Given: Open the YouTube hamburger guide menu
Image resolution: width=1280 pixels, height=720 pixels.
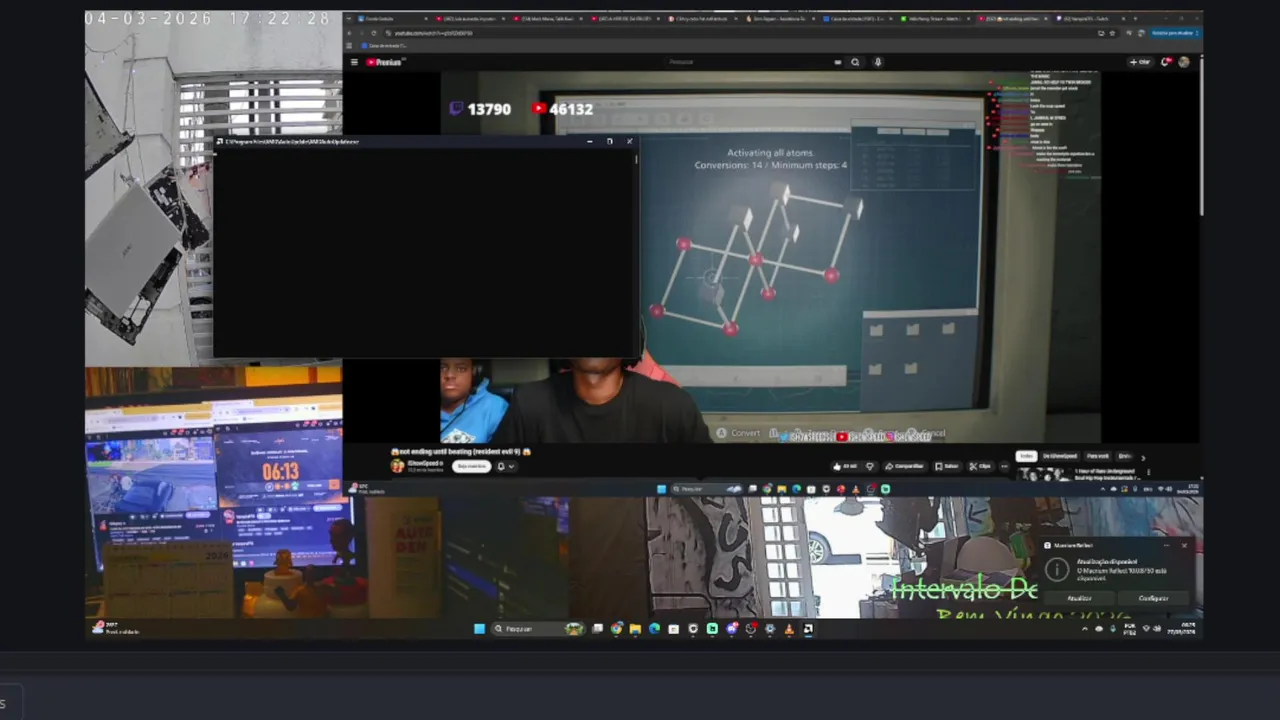Looking at the screenshot, I should tap(354, 62).
